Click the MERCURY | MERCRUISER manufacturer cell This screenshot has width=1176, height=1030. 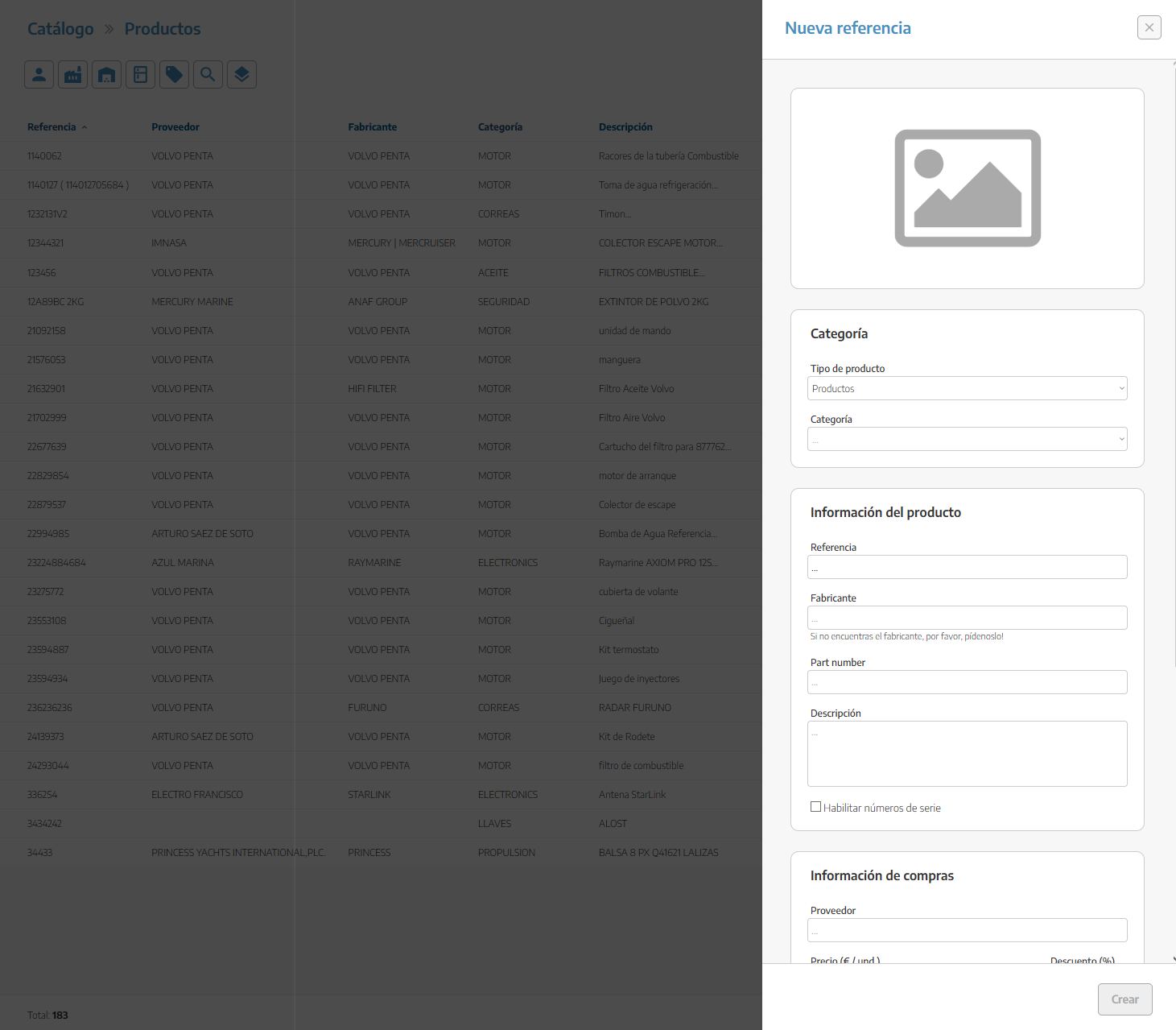402,243
